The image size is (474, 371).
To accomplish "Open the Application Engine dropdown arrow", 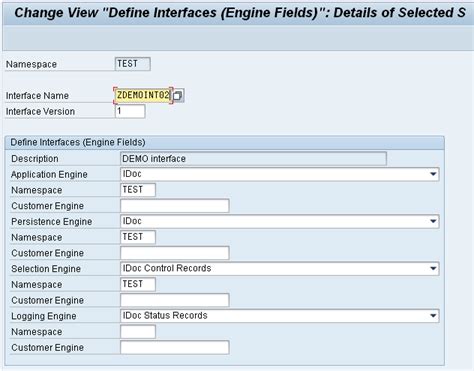I will (x=433, y=174).
